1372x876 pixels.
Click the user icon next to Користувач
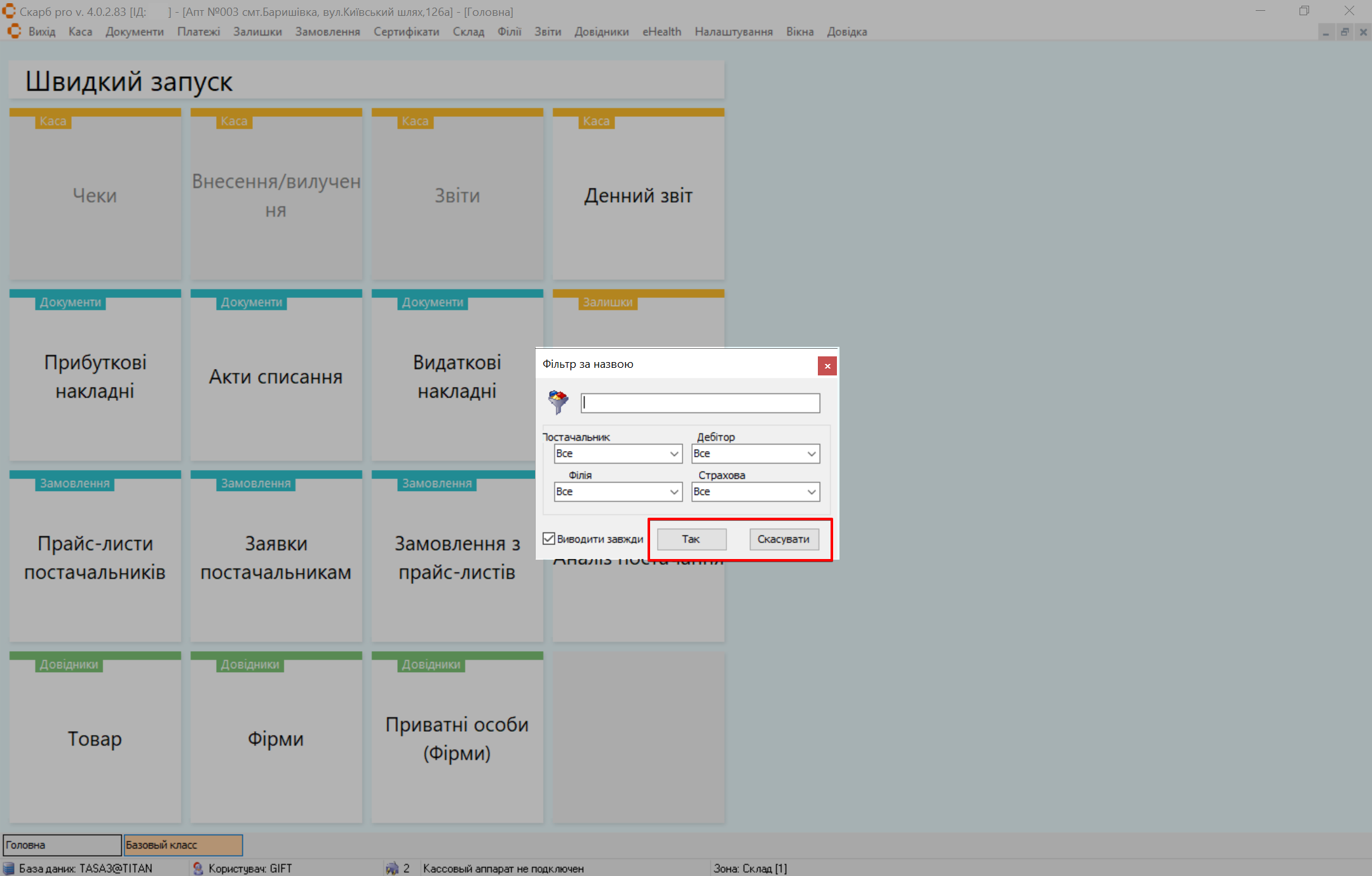198,868
